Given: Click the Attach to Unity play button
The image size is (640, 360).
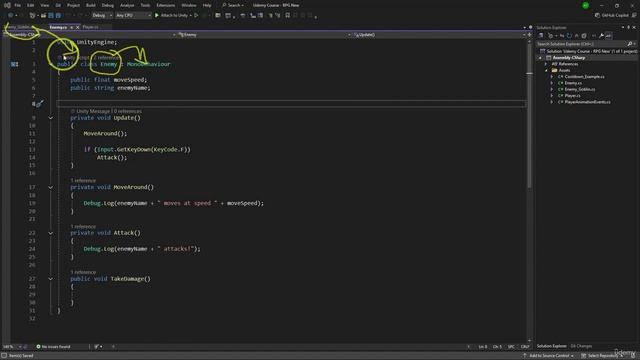Looking at the screenshot, I should click(173, 16).
